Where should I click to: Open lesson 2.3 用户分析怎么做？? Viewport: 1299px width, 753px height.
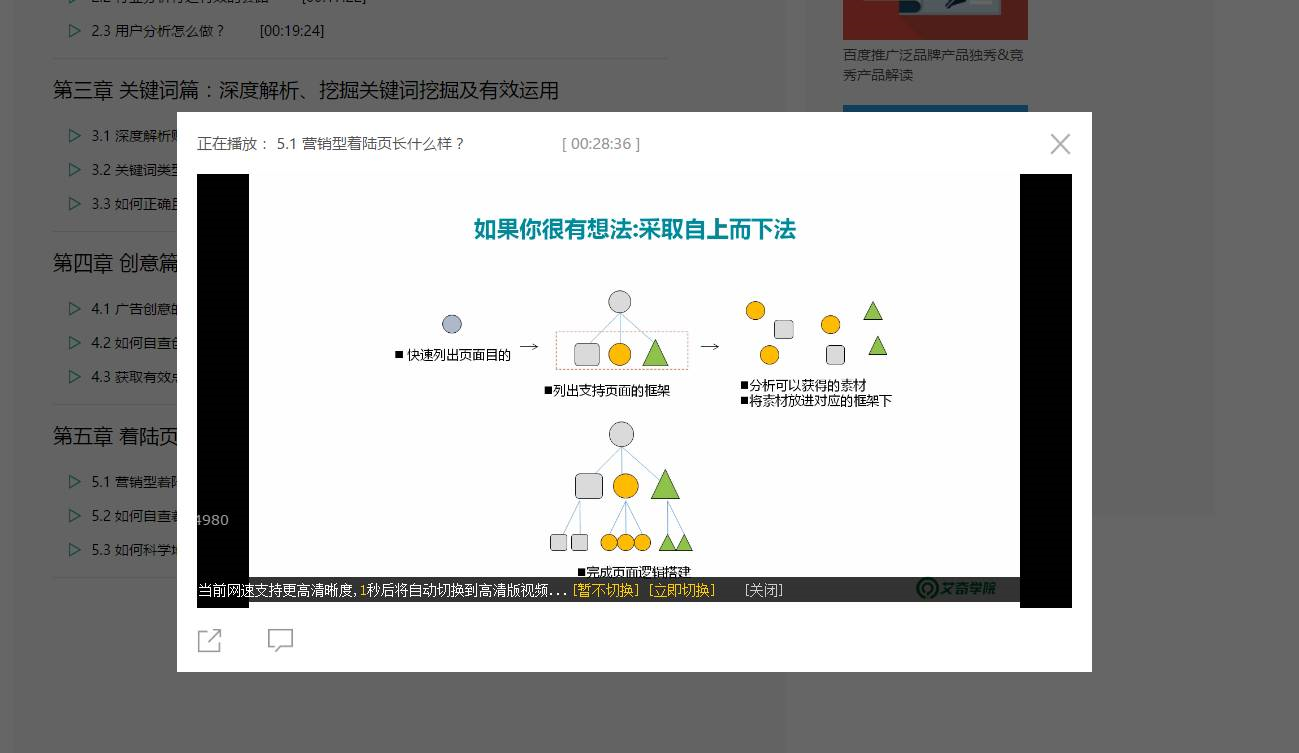pos(158,31)
